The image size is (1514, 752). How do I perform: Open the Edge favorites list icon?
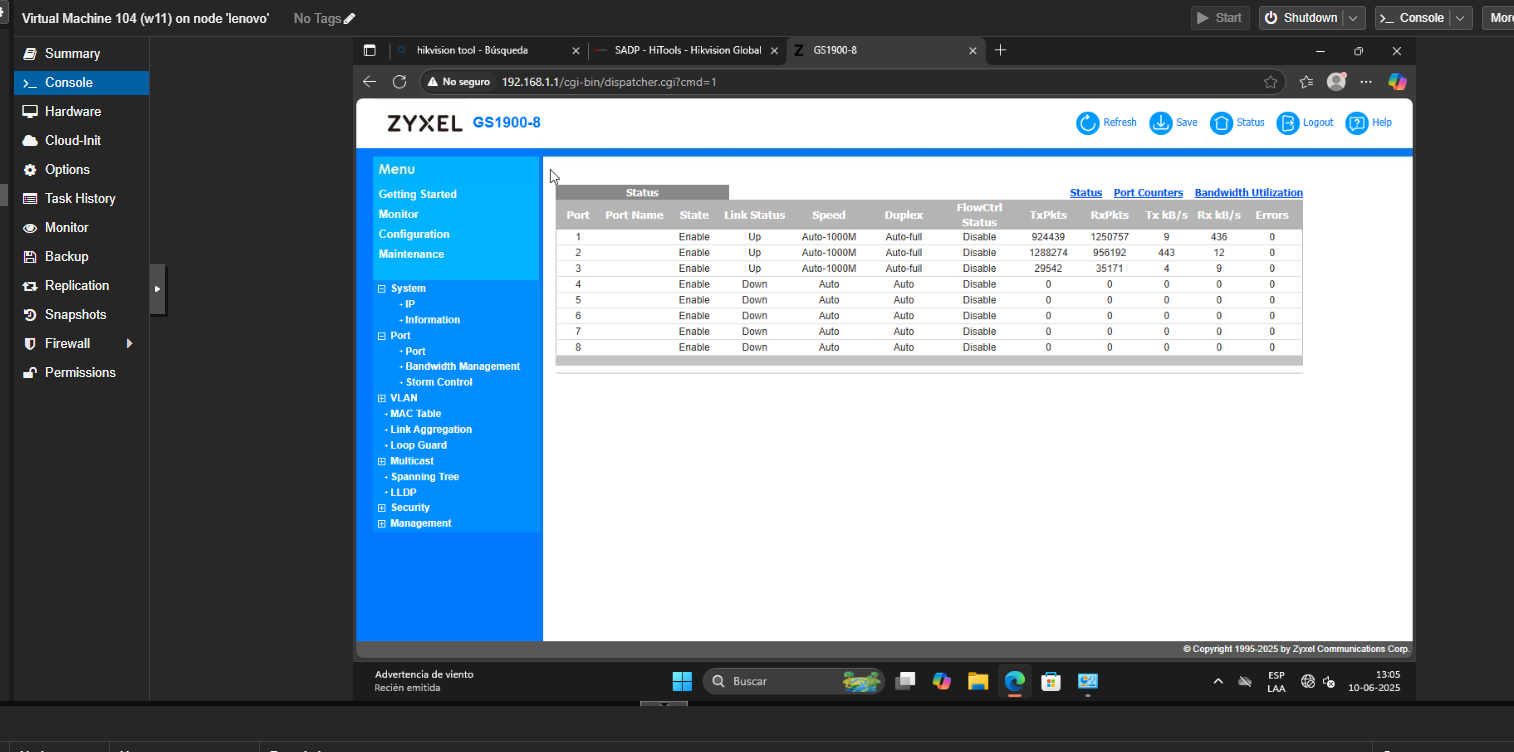(x=1306, y=82)
